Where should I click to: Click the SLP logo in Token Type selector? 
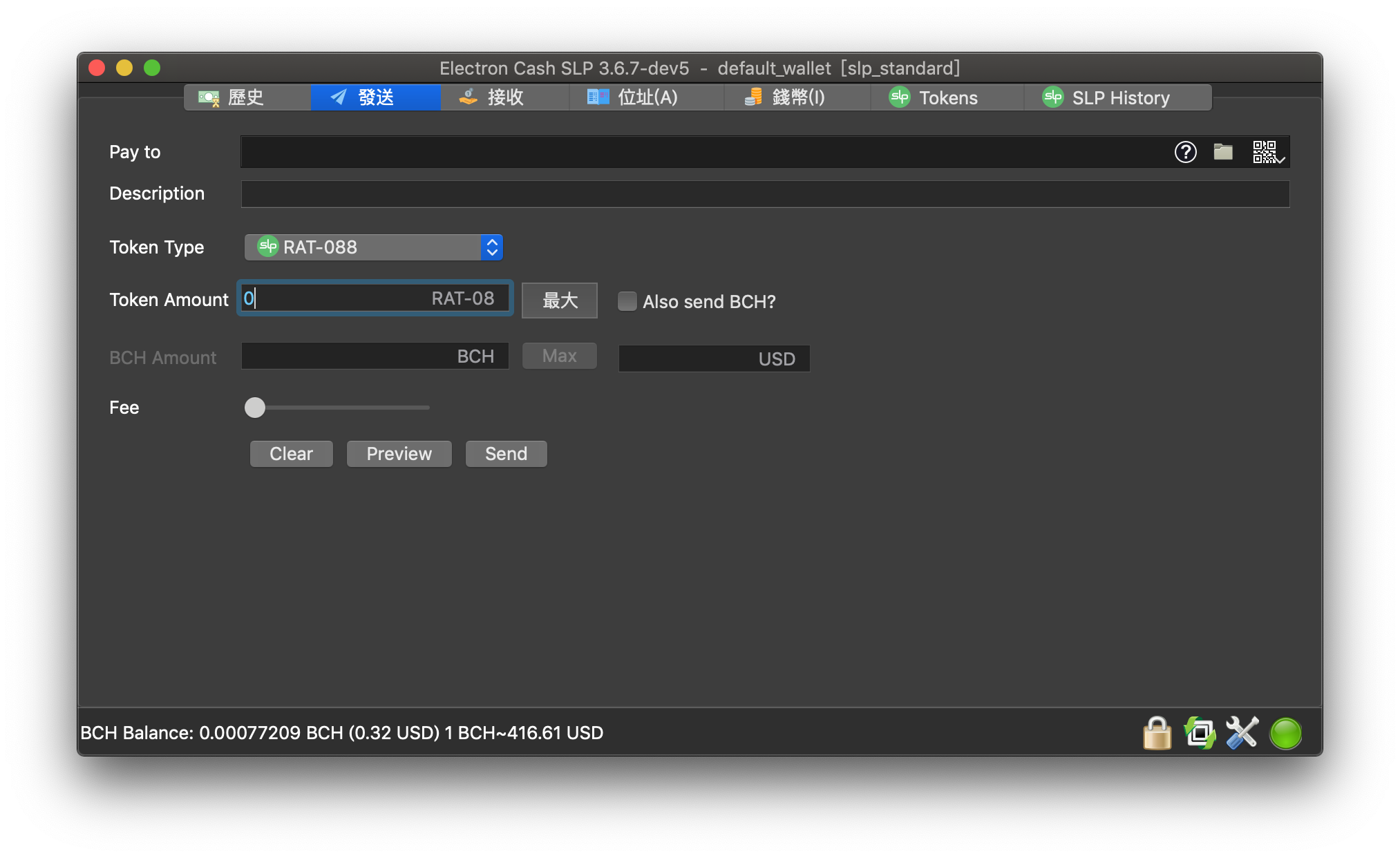click(x=267, y=247)
